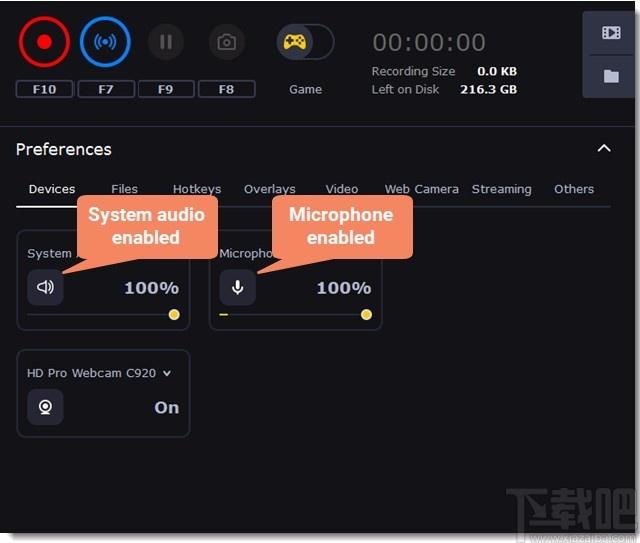Mute system audio speaker button

[x=45, y=287]
